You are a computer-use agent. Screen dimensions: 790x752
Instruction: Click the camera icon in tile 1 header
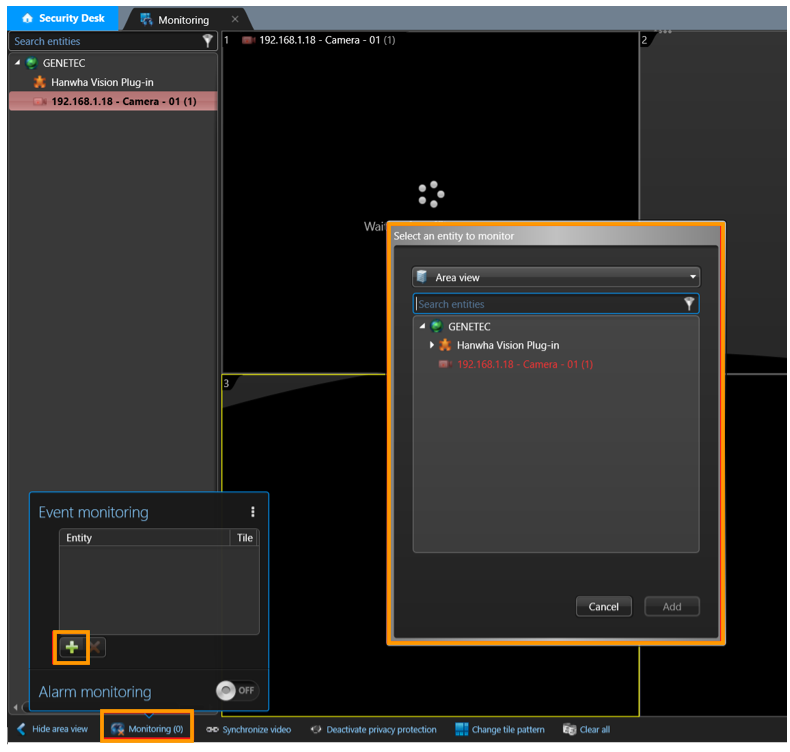(x=249, y=40)
